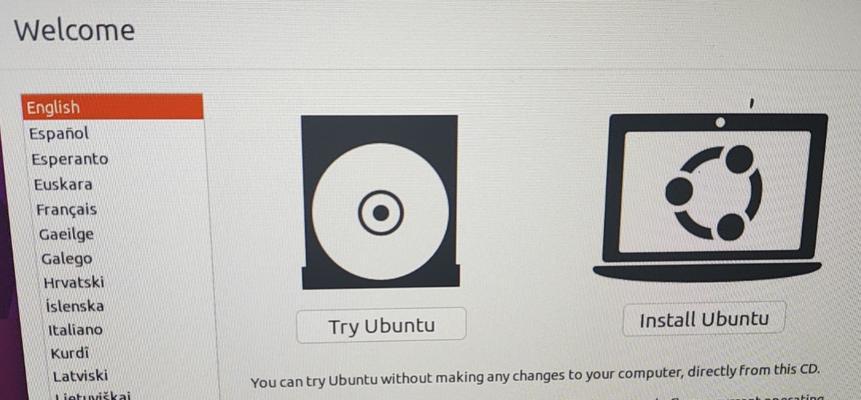Click the webcam dot on the laptop icon
The image size is (861, 400).
(720, 123)
